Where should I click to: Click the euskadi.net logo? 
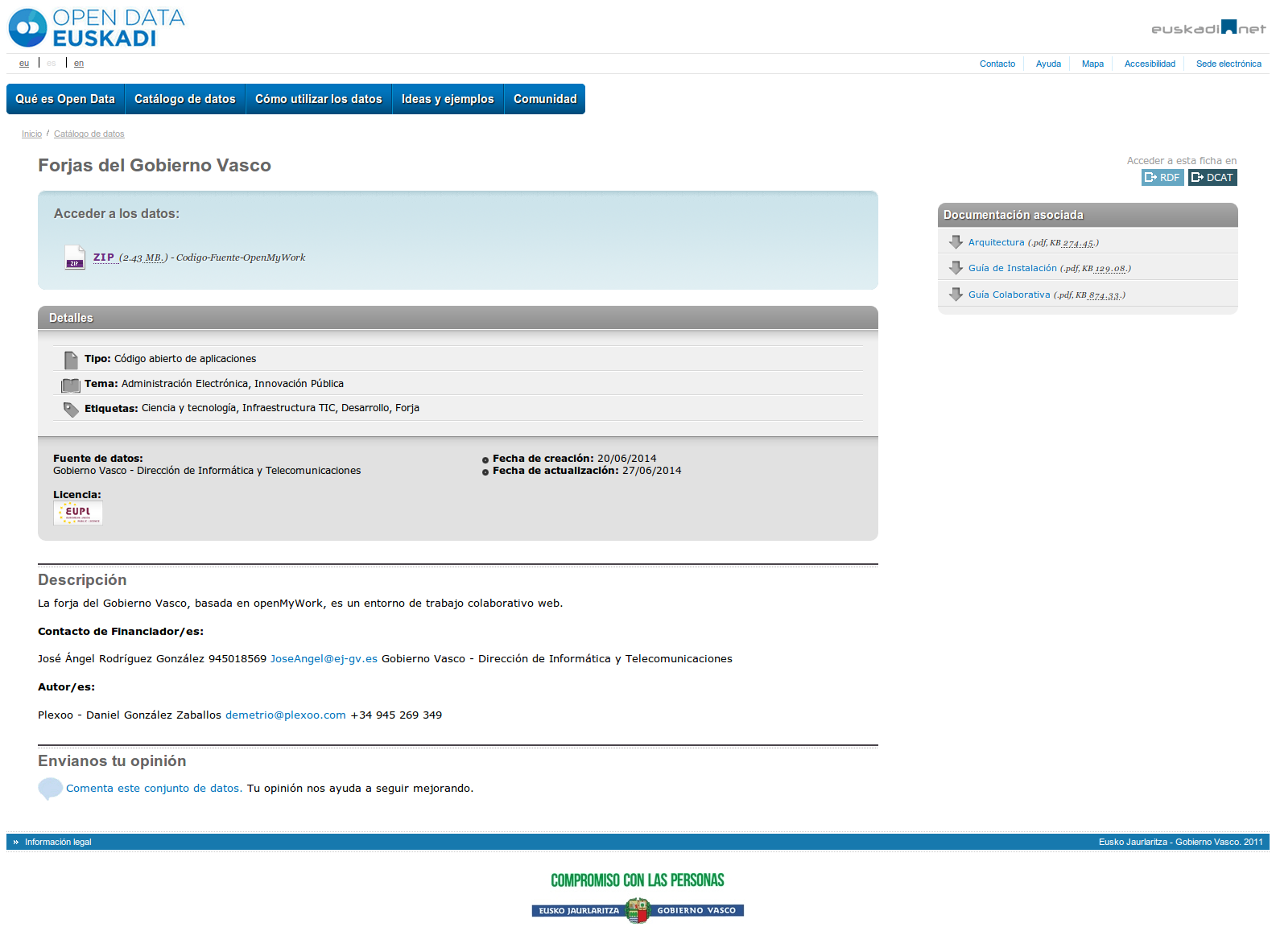click(1208, 28)
